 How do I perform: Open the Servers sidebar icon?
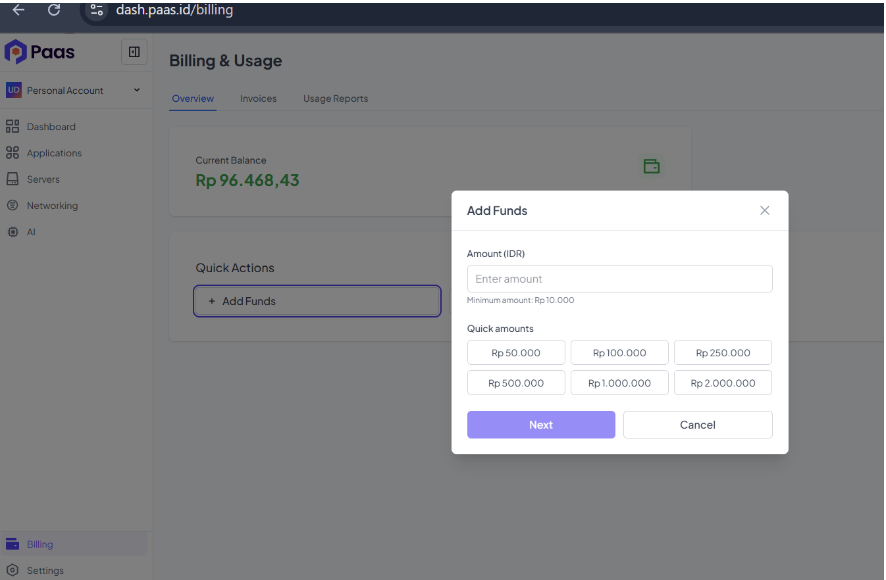click(12, 179)
